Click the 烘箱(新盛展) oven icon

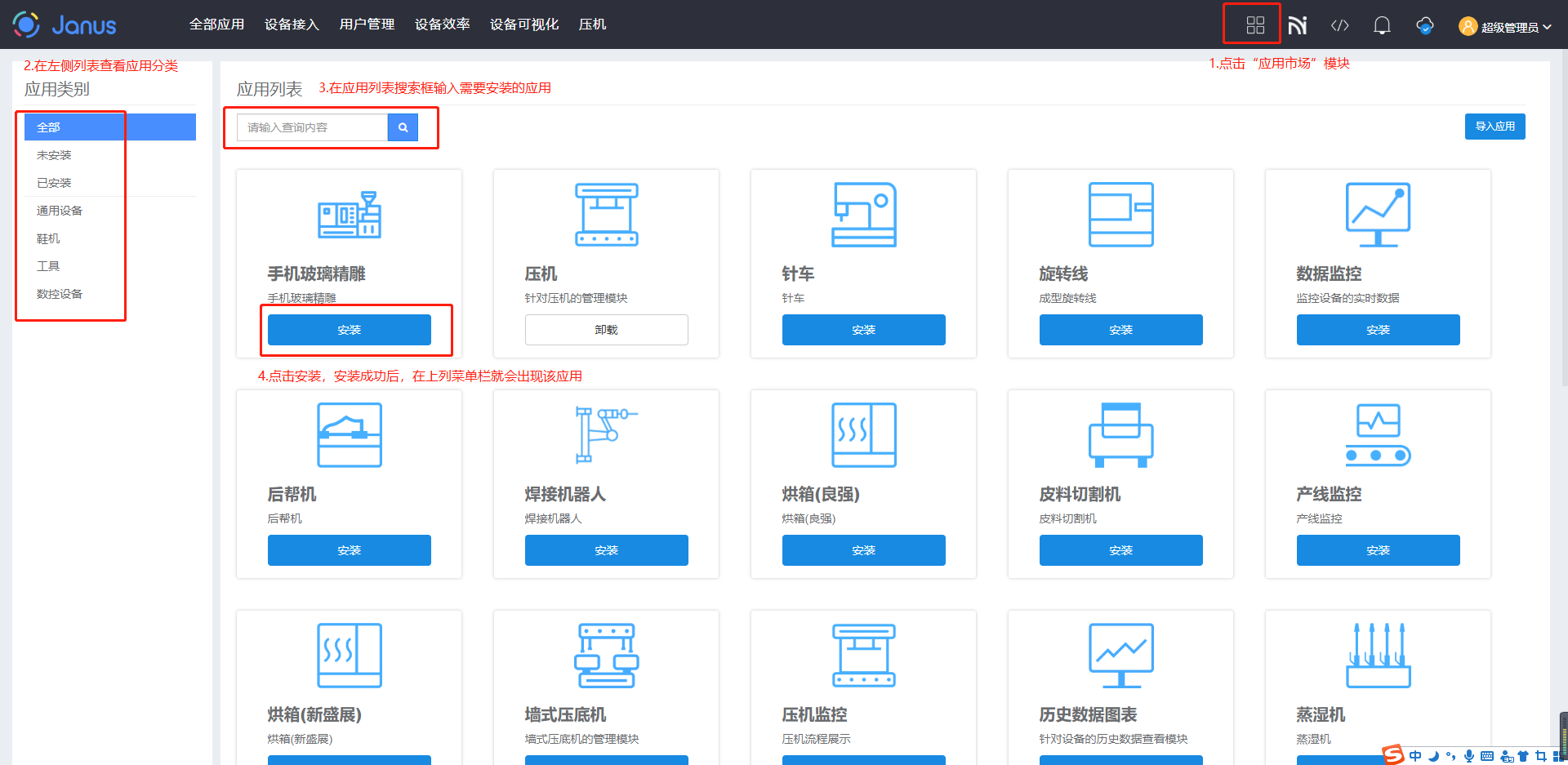coord(350,656)
